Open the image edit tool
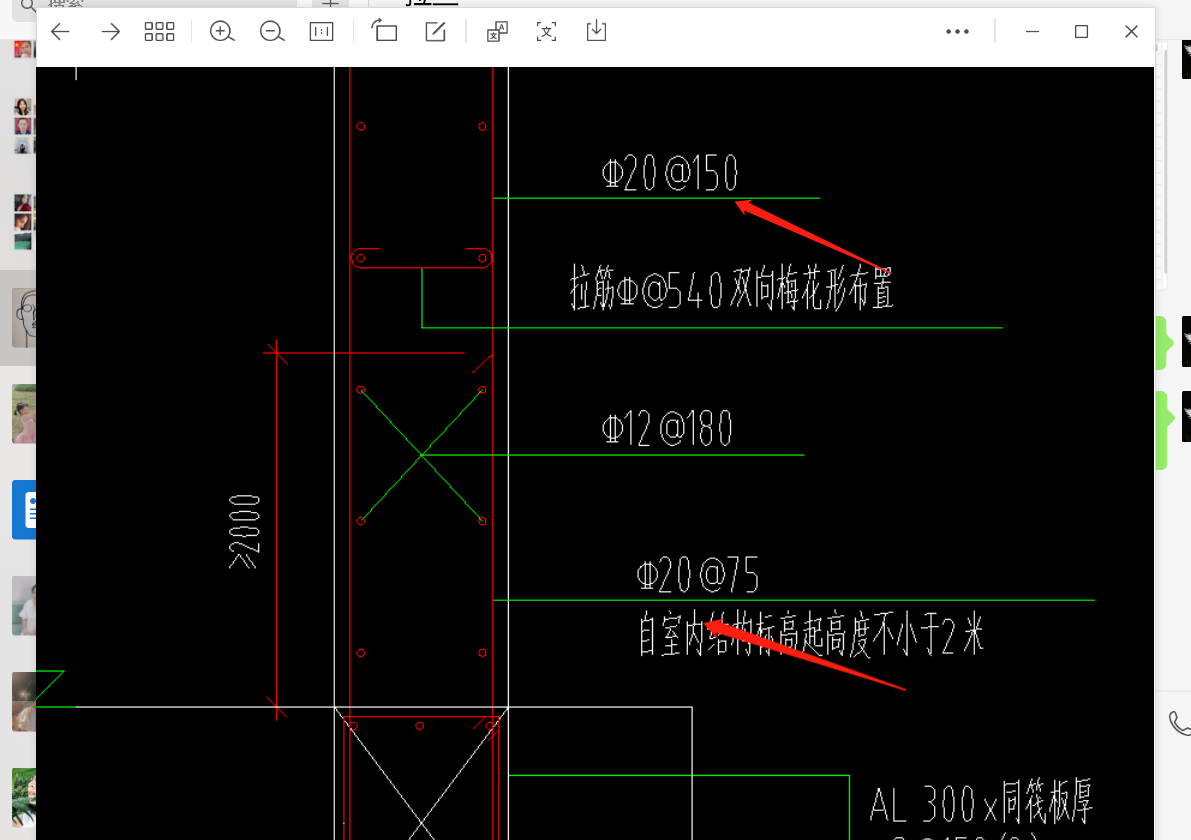Image resolution: width=1191 pixels, height=840 pixels. click(x=435, y=31)
